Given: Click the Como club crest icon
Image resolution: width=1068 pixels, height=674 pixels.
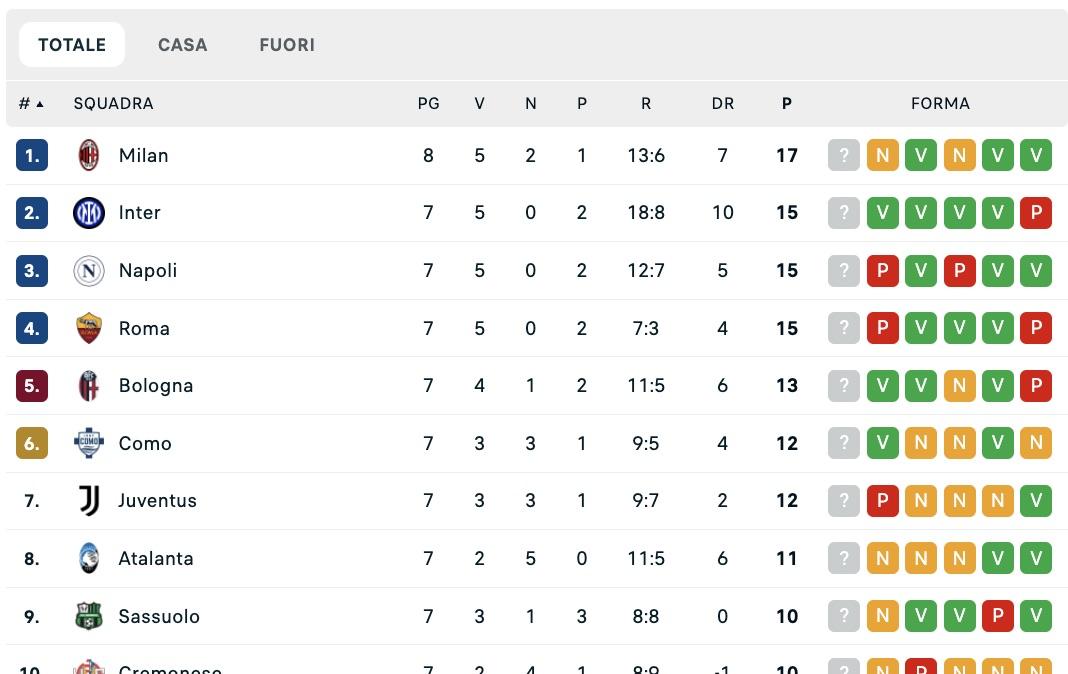Looking at the screenshot, I should (x=89, y=443).
